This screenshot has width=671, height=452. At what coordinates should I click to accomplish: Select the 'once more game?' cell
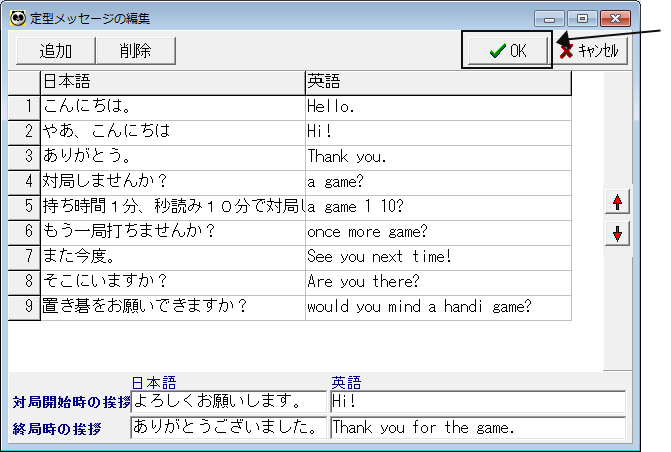coord(438,231)
